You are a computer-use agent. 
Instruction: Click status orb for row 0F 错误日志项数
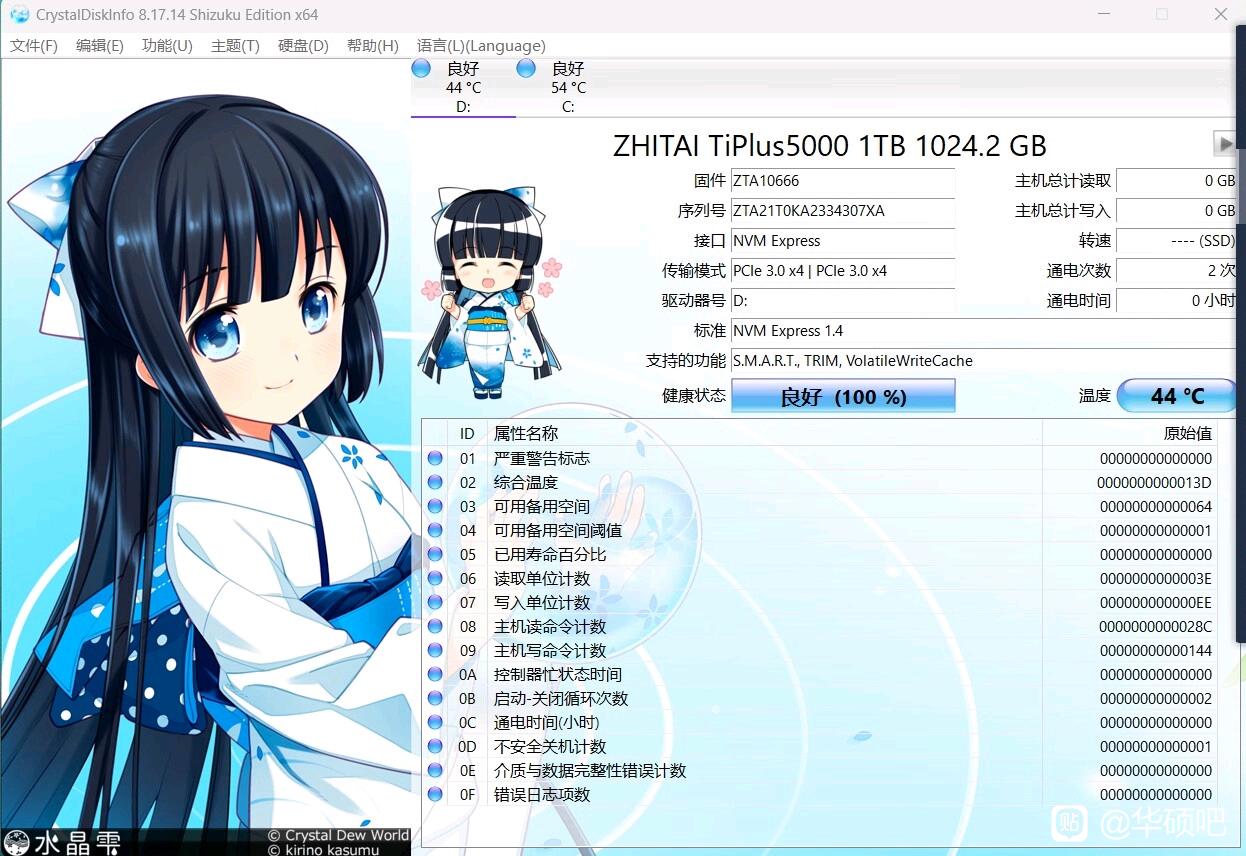point(435,794)
